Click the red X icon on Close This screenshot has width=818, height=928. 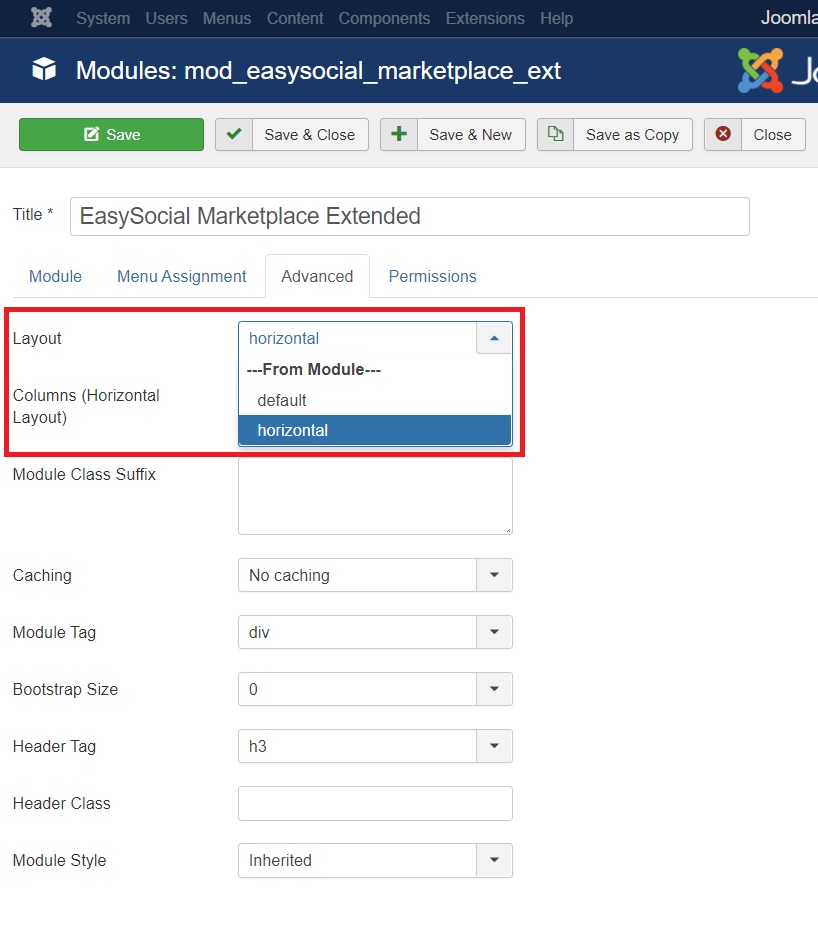[x=722, y=135]
